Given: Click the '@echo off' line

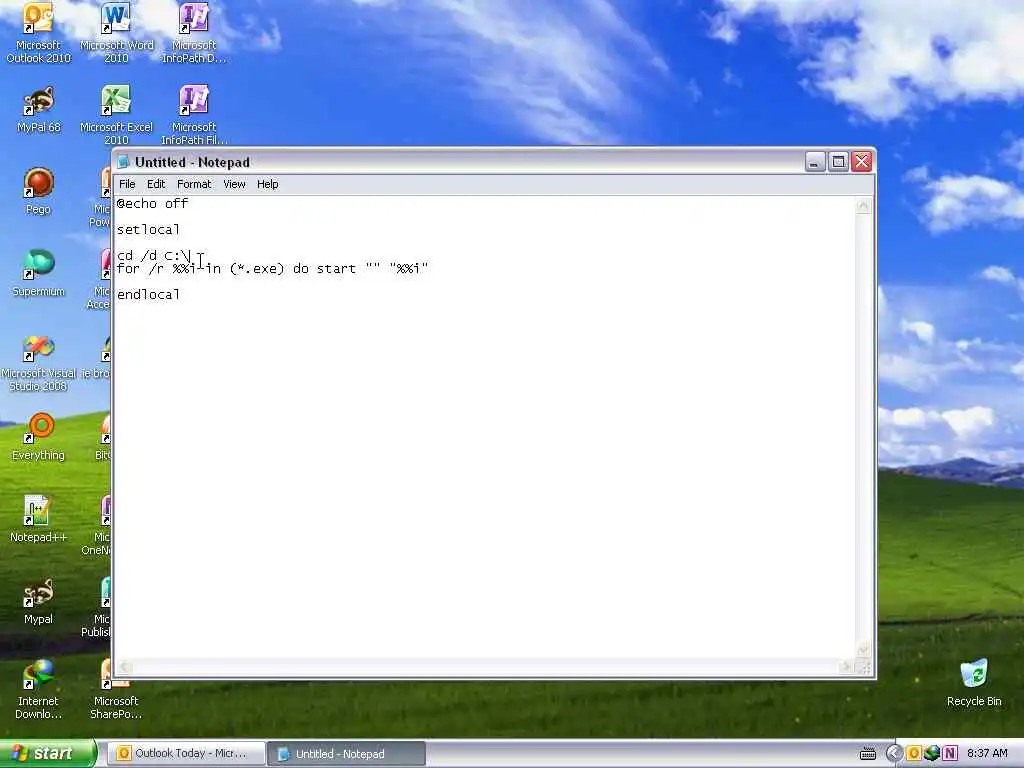Looking at the screenshot, I should coord(153,204).
